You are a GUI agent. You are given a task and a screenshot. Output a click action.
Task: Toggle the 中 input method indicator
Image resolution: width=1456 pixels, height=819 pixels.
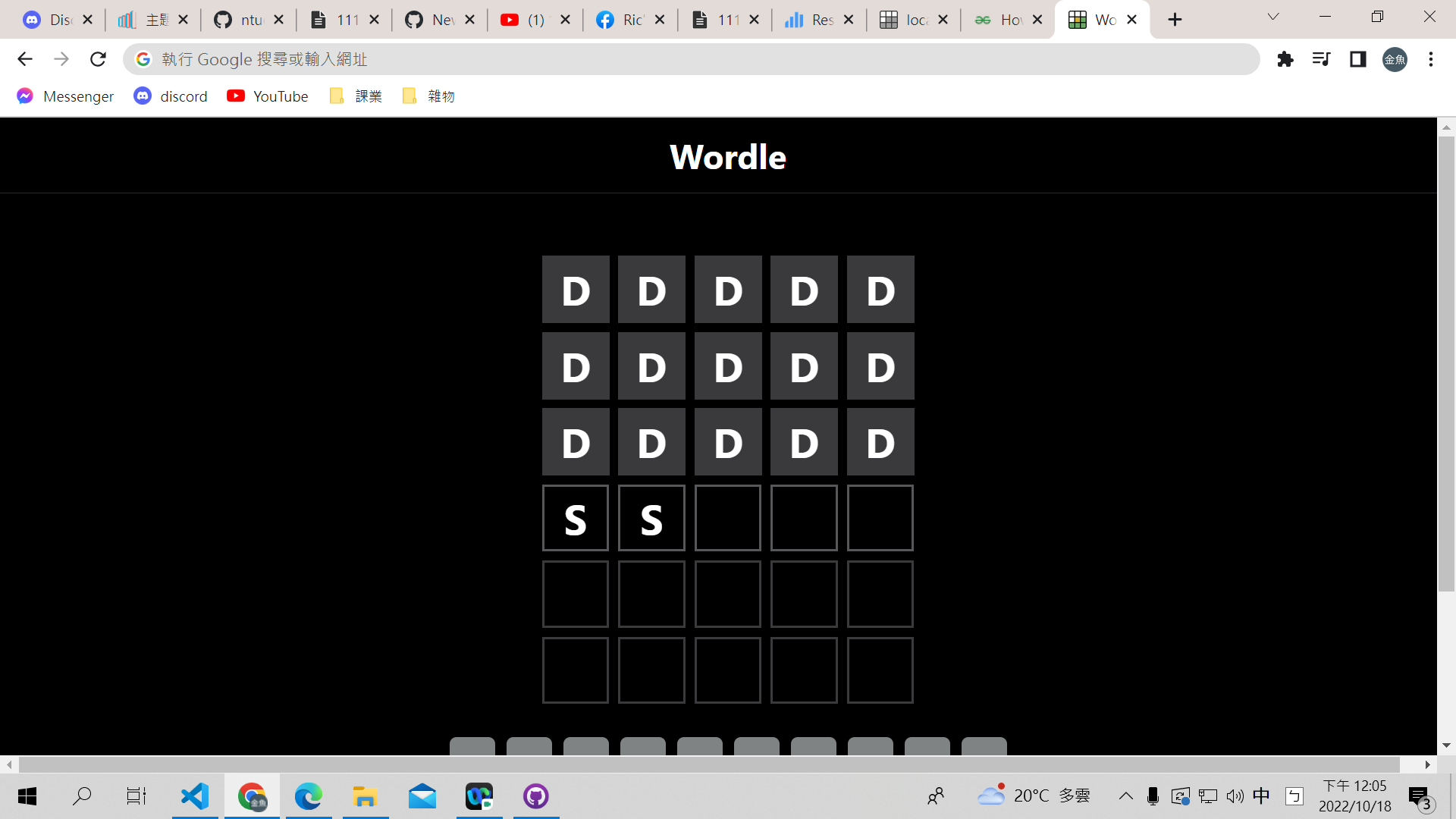point(1261,795)
